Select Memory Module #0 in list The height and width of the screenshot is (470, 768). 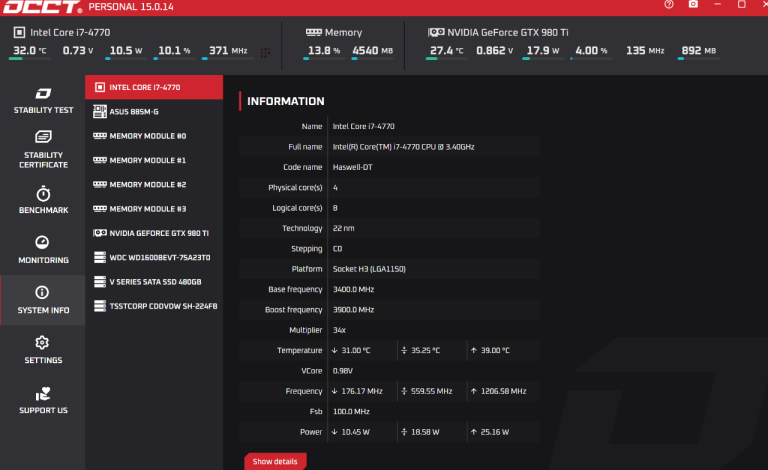click(153, 136)
